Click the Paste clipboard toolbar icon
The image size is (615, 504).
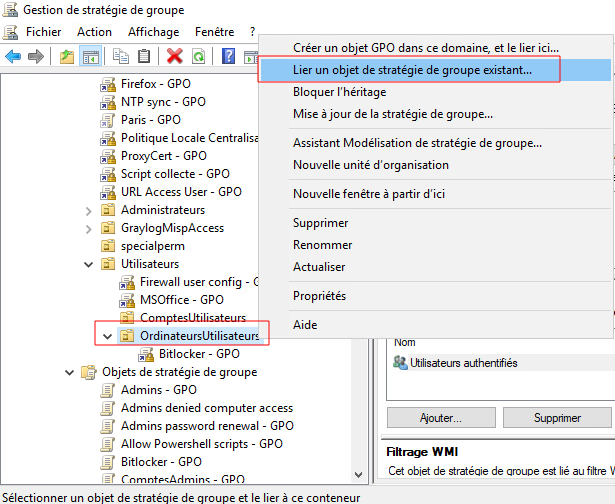[x=144, y=56]
